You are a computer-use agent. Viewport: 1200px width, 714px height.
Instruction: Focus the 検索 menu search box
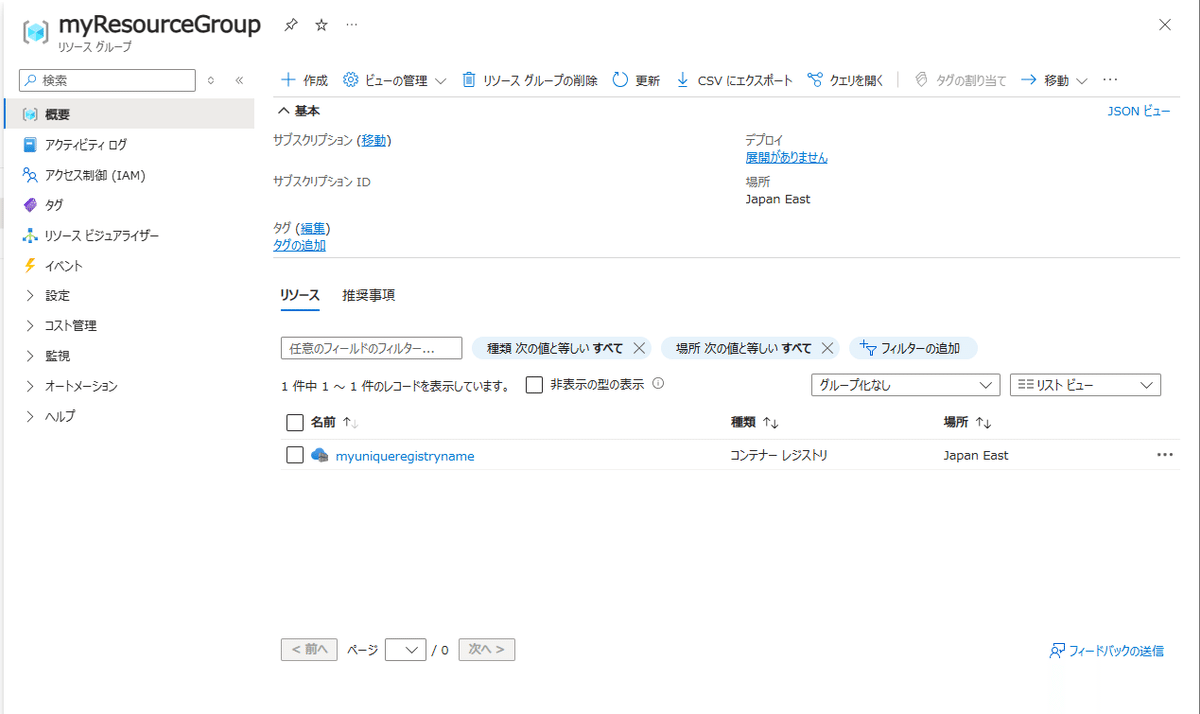108,80
